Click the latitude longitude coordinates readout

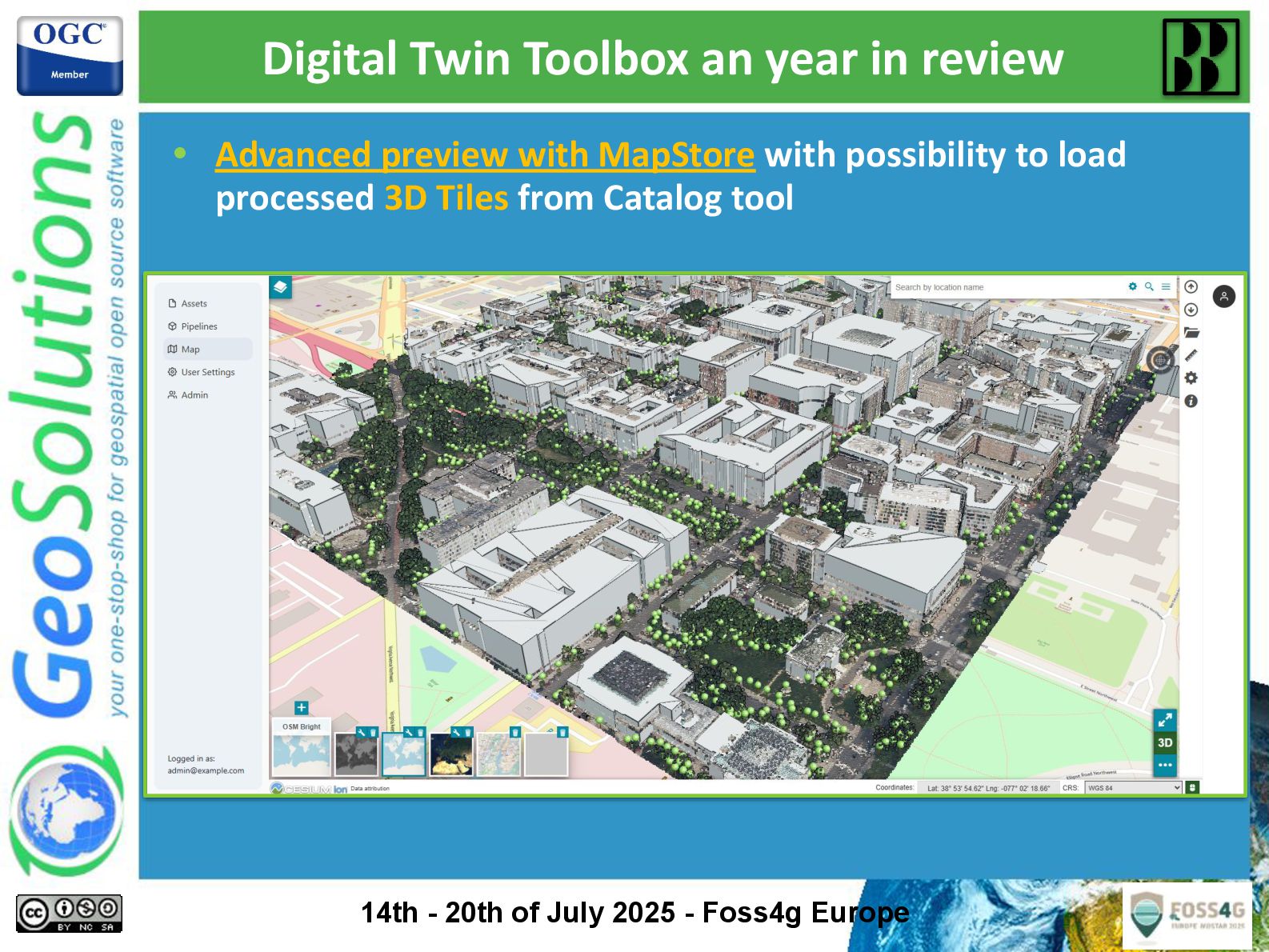988,788
